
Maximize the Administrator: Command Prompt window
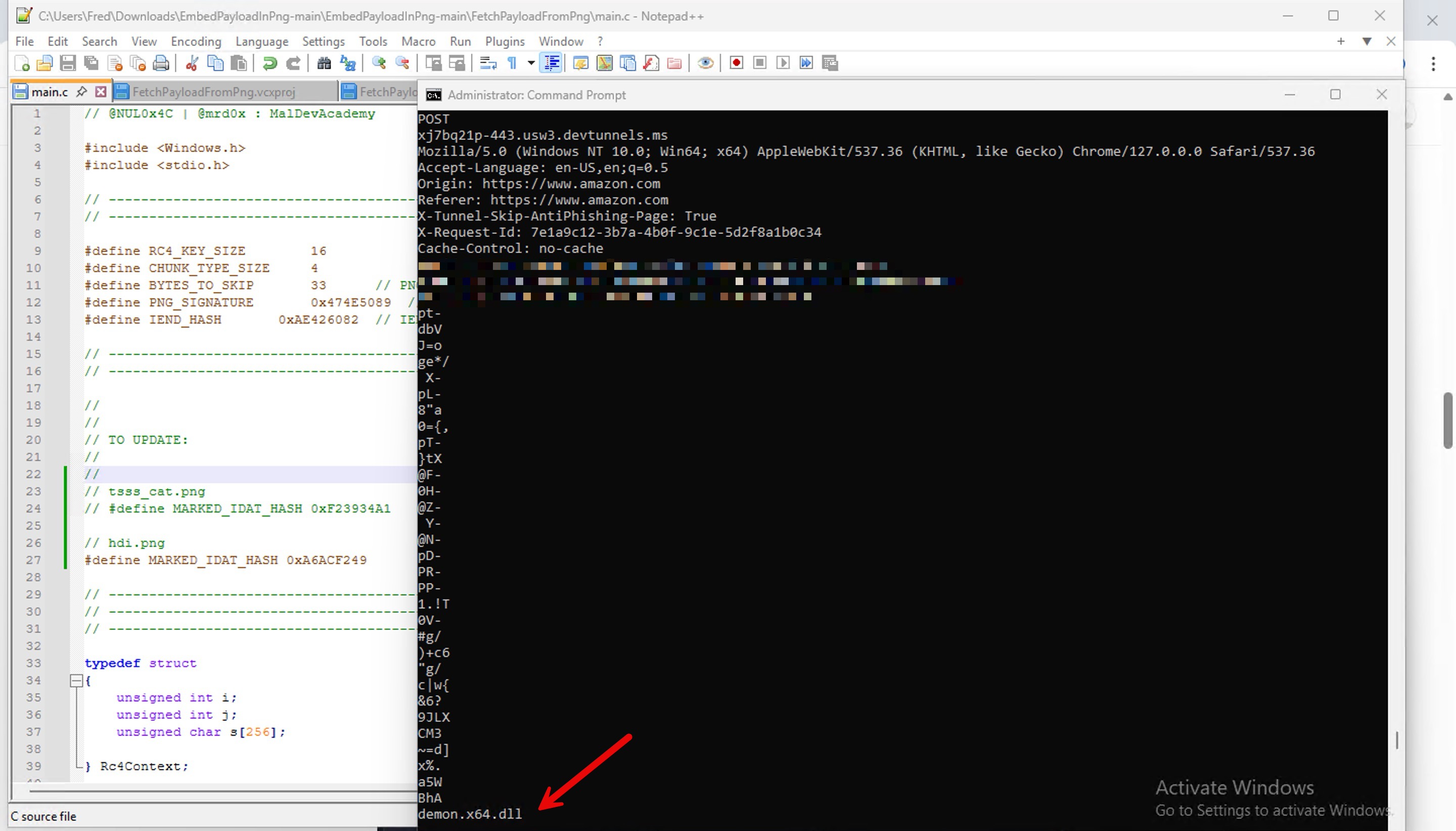click(1335, 94)
